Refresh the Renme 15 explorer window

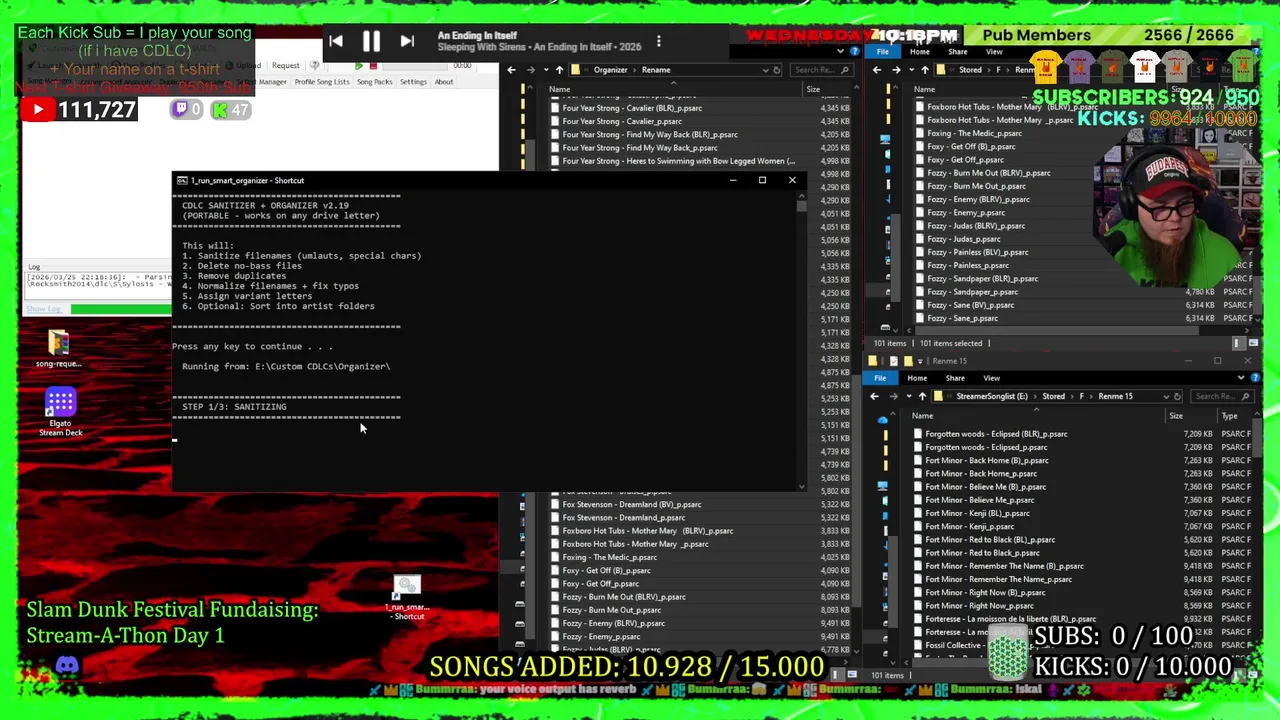tap(1177, 396)
